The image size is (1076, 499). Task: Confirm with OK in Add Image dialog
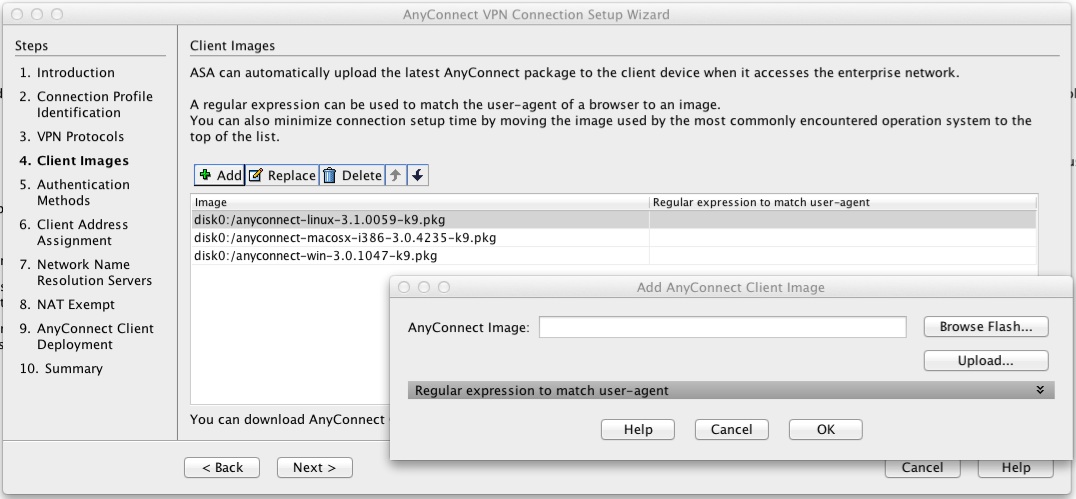[x=826, y=429]
